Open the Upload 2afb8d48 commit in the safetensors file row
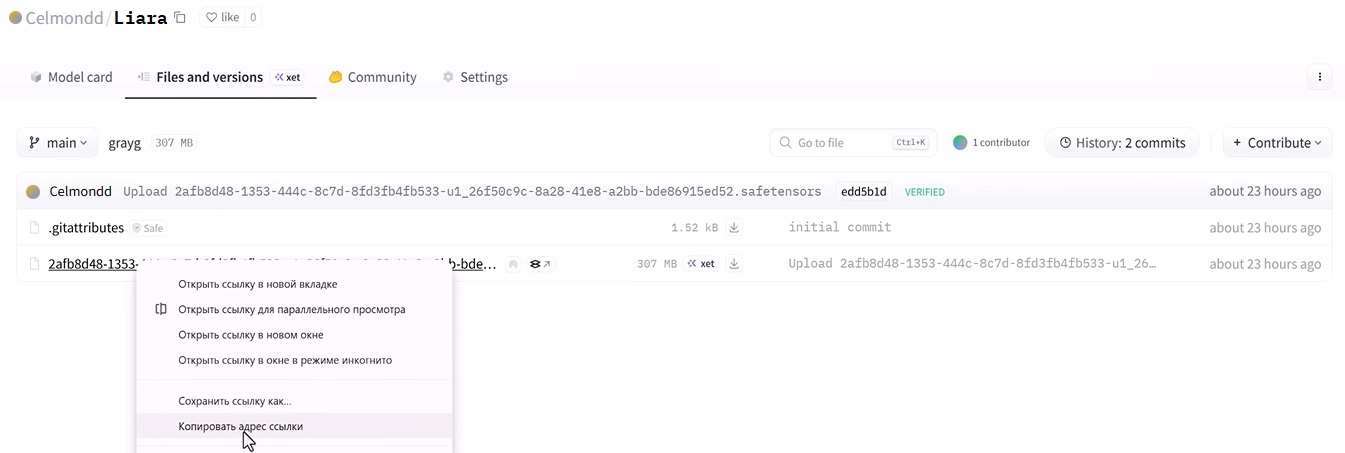 coord(972,264)
